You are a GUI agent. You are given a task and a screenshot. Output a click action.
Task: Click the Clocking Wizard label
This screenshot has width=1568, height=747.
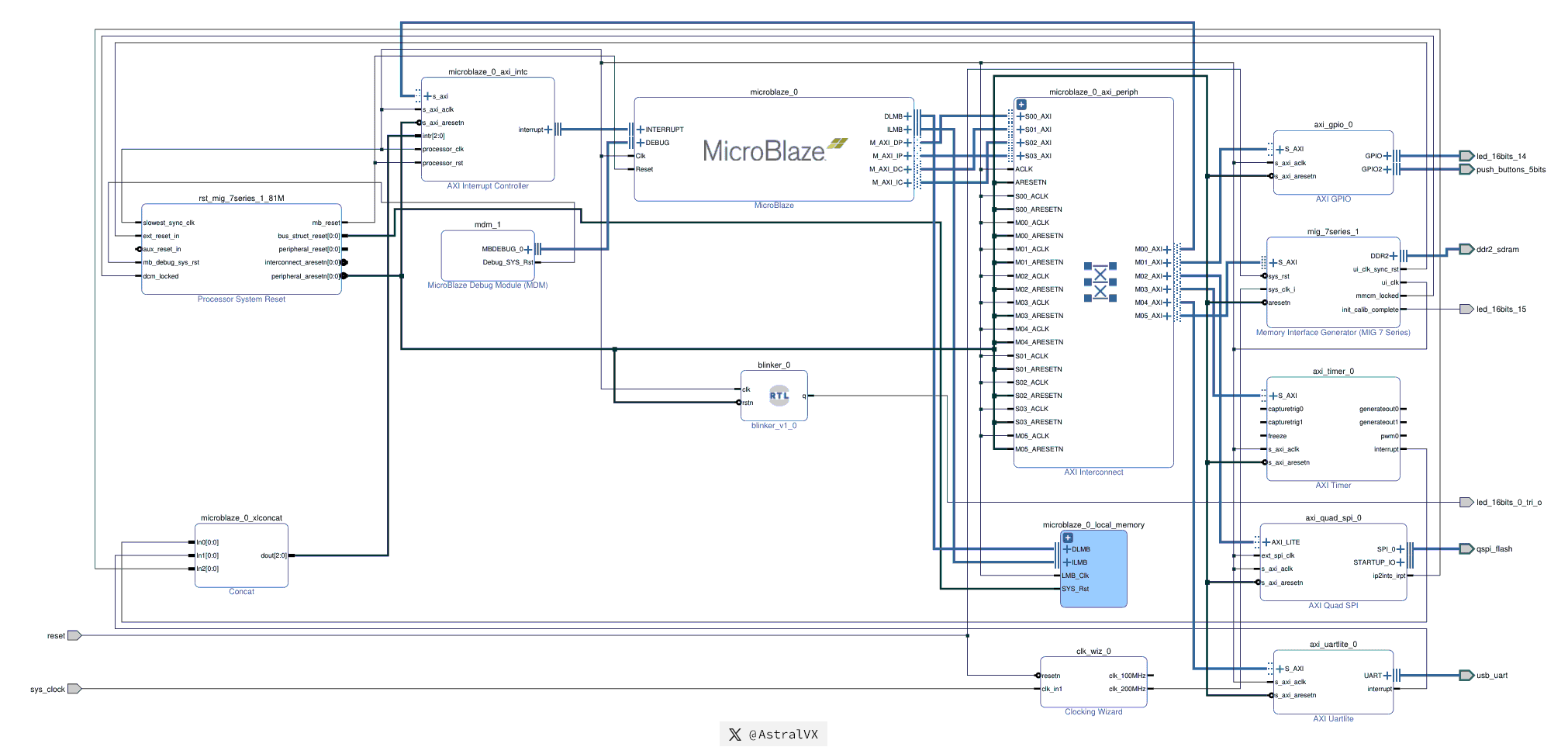1093,712
